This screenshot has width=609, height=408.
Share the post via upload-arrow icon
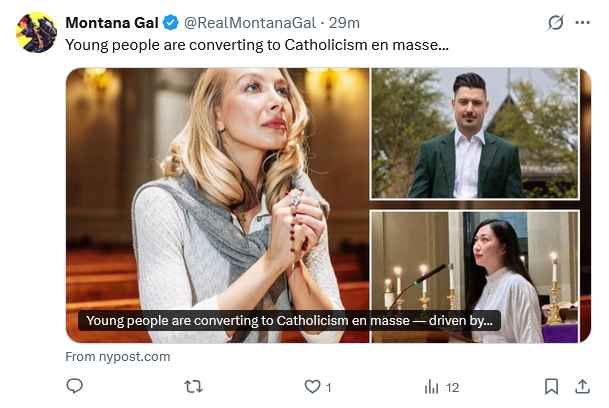click(x=582, y=386)
